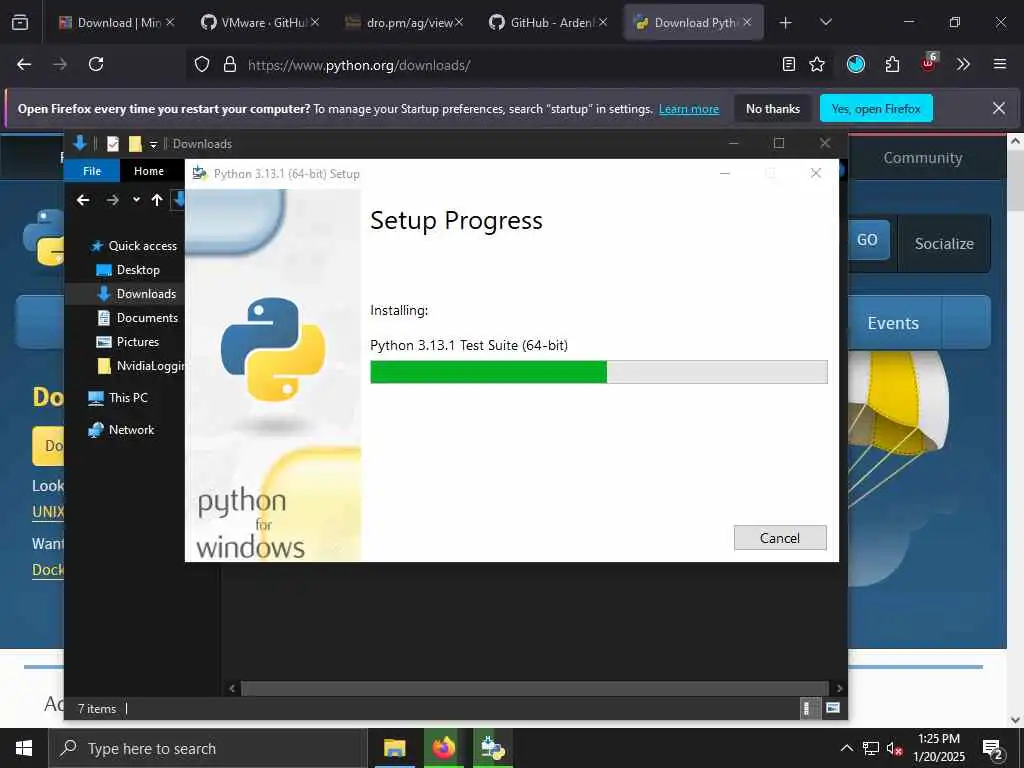Screen dimensions: 1024x768
Task: Open the network status tray icon
Action: (871, 748)
